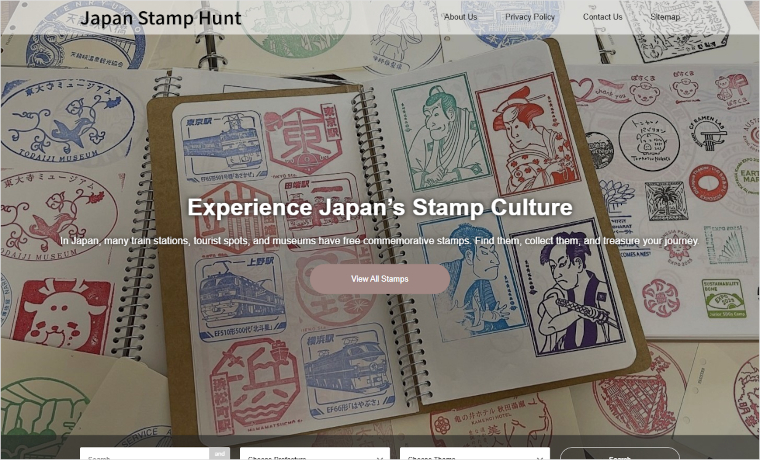This screenshot has height=460, width=760.
Task: Focus the Search keyword input field
Action: click(144, 454)
